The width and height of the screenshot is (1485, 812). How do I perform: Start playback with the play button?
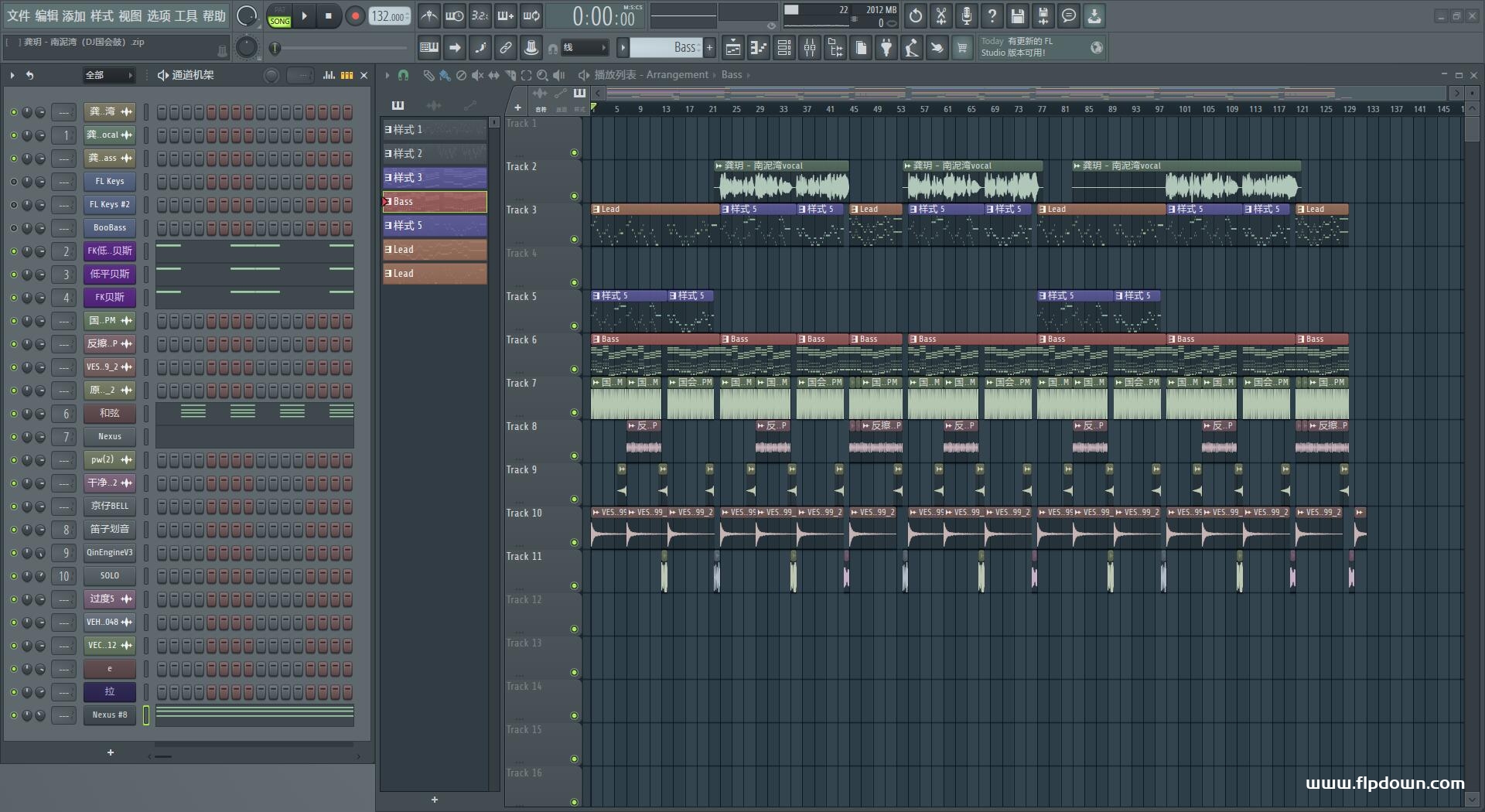pyautogui.click(x=304, y=16)
